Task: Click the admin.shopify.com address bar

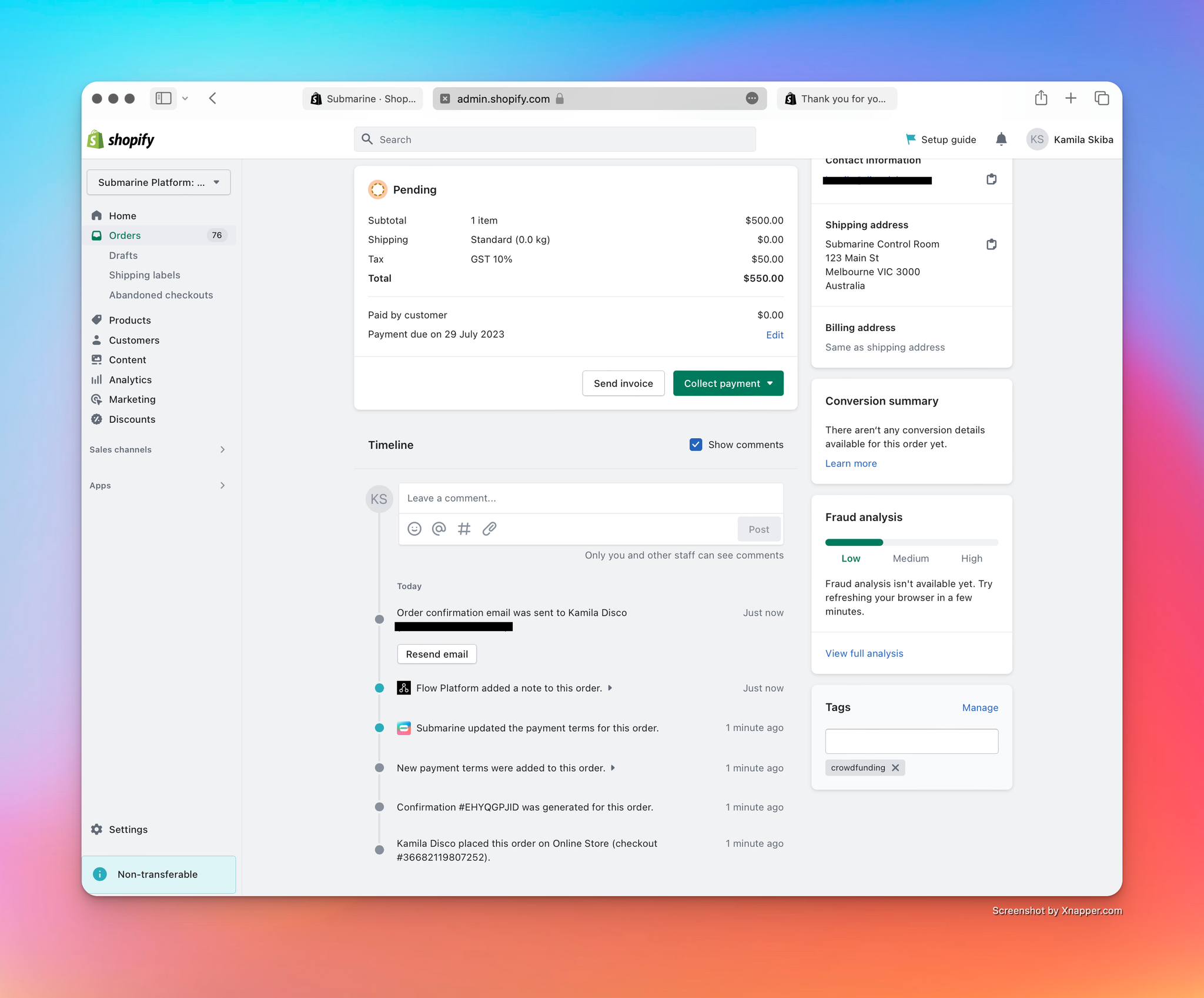Action: pyautogui.click(x=599, y=98)
